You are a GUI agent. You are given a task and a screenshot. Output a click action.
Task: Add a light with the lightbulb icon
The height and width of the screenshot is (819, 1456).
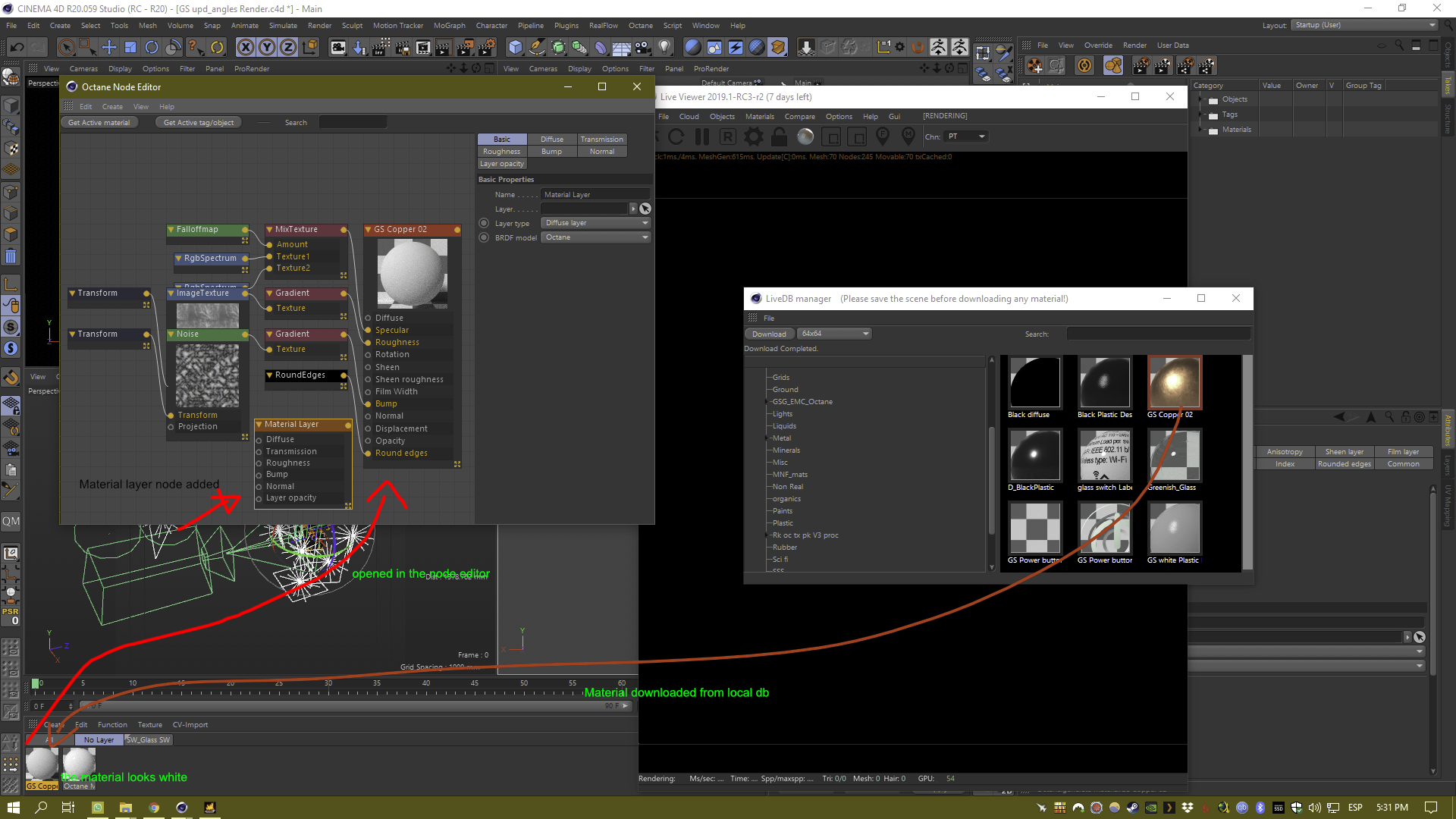click(664, 47)
